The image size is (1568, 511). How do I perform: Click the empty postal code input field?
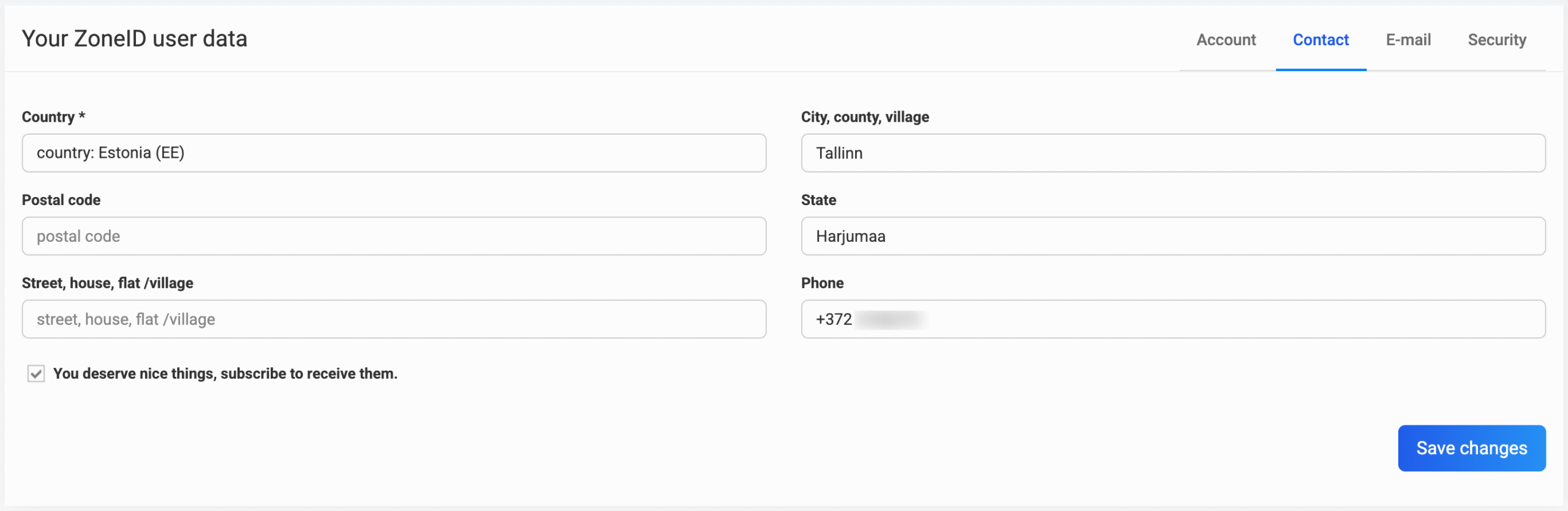(x=394, y=236)
